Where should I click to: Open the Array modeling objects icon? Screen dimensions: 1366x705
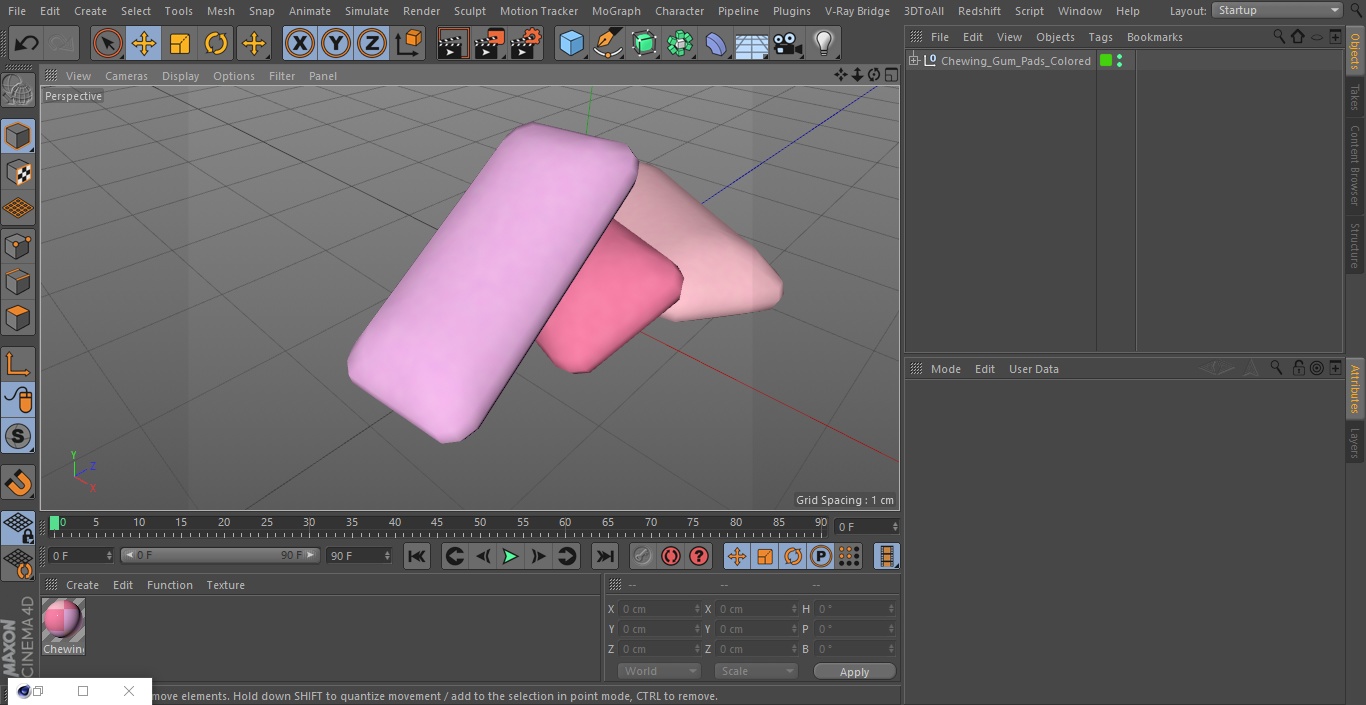[x=680, y=43]
